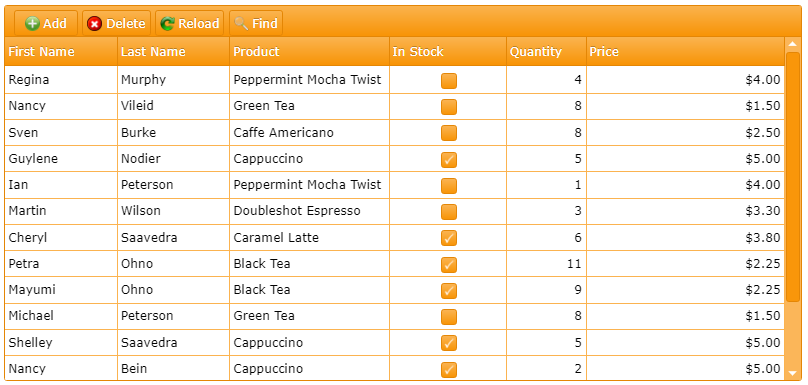Click the magnifier Find icon
This screenshot has height=385, width=808.
(x=241, y=23)
